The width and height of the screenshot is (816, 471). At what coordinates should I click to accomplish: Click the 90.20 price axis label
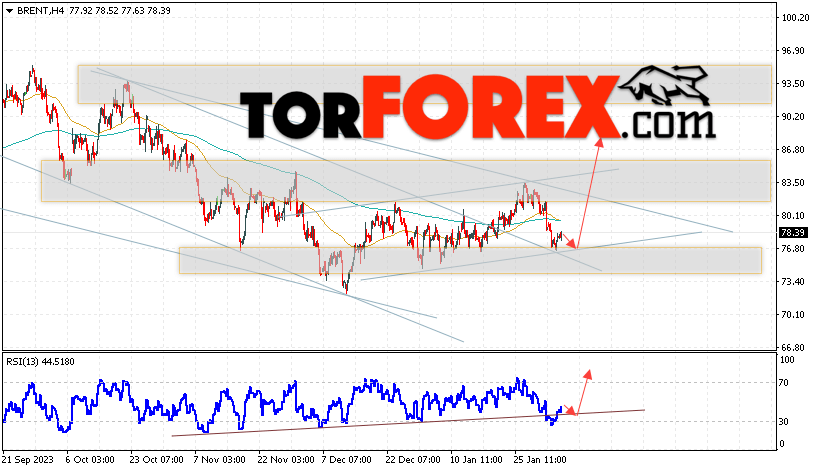coord(794,117)
